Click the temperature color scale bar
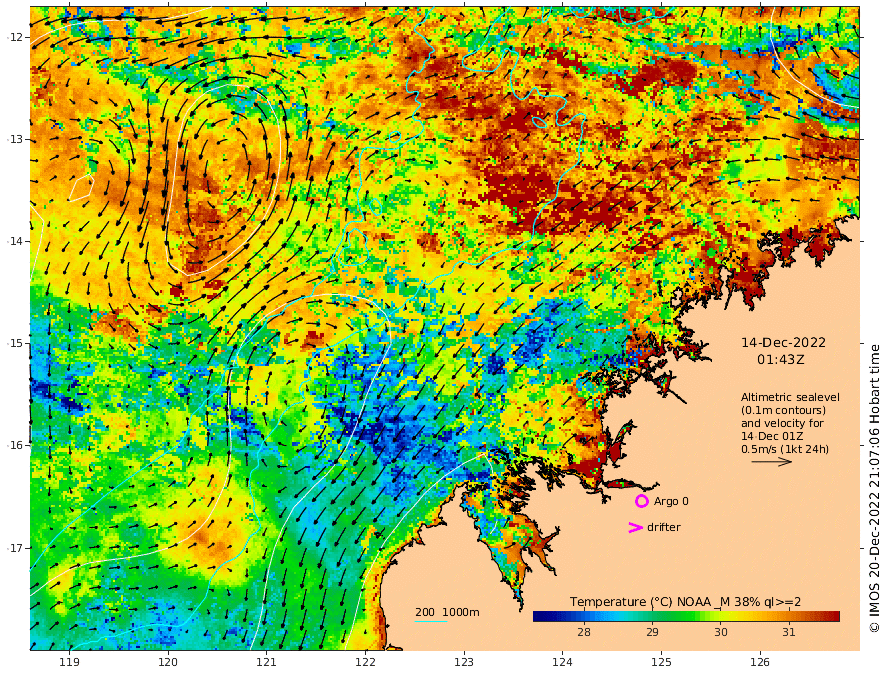The height and width of the screenshot is (680, 880). pos(686,616)
